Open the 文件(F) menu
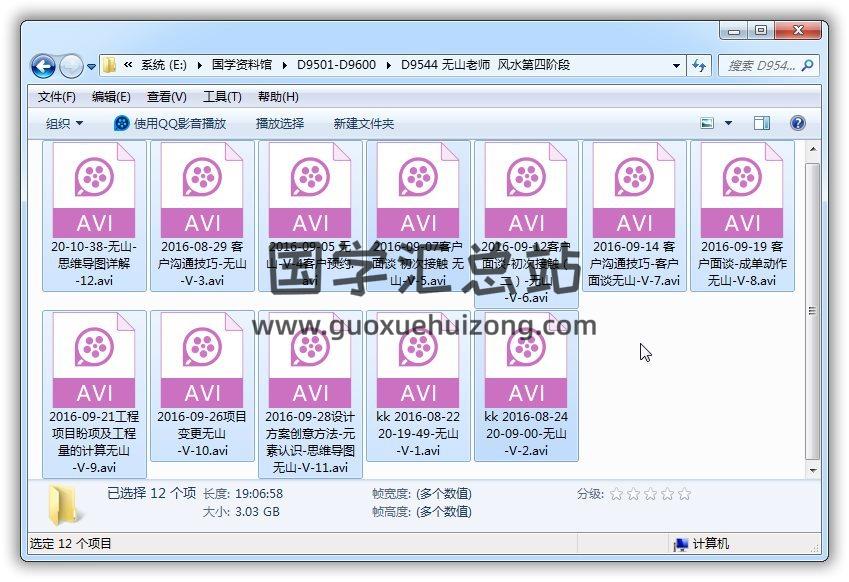849x582 pixels. click(57, 97)
